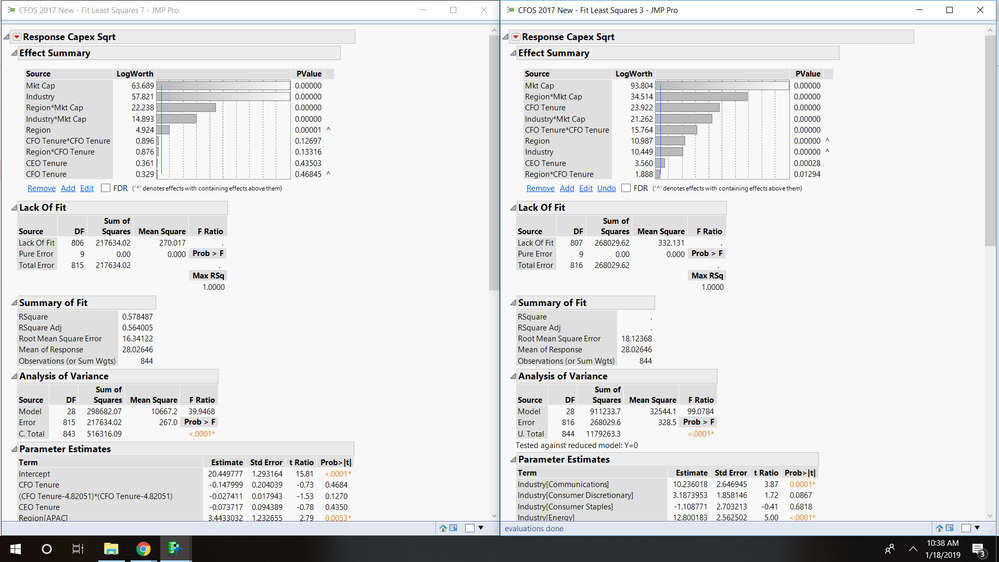Collapse Parameter Estimates section in left window
The image size is (999, 562).
pos(14,449)
